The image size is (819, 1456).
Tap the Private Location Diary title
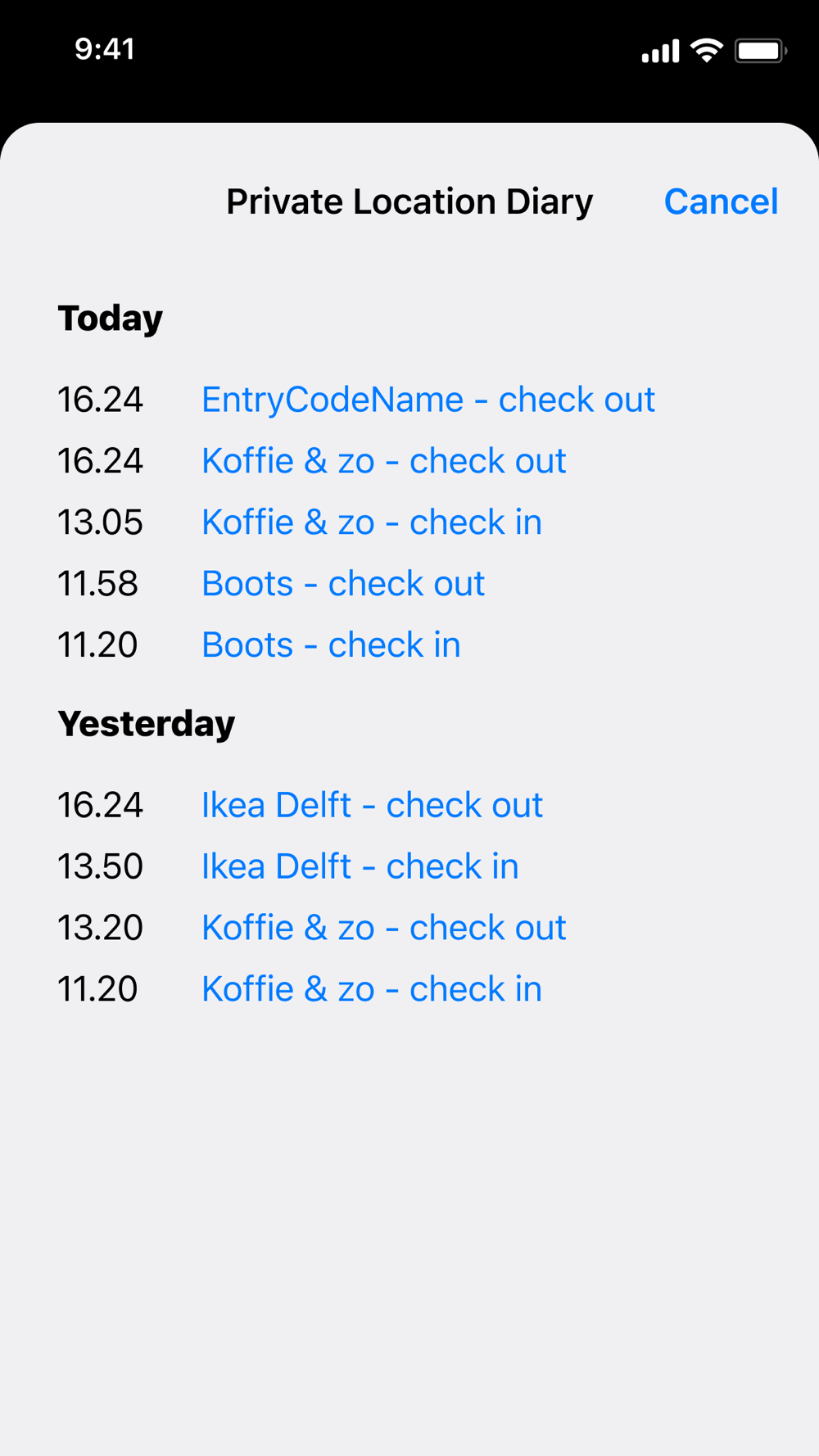pos(409,201)
